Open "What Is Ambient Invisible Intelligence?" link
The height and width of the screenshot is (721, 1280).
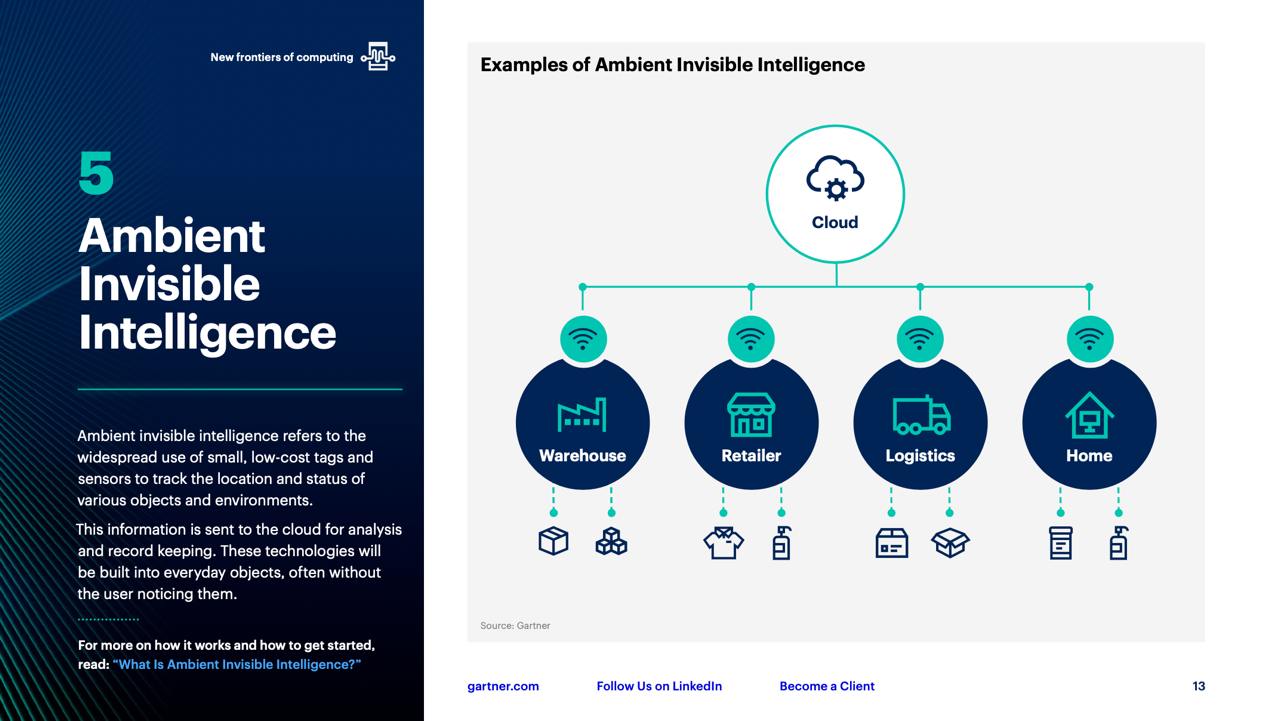tap(237, 665)
